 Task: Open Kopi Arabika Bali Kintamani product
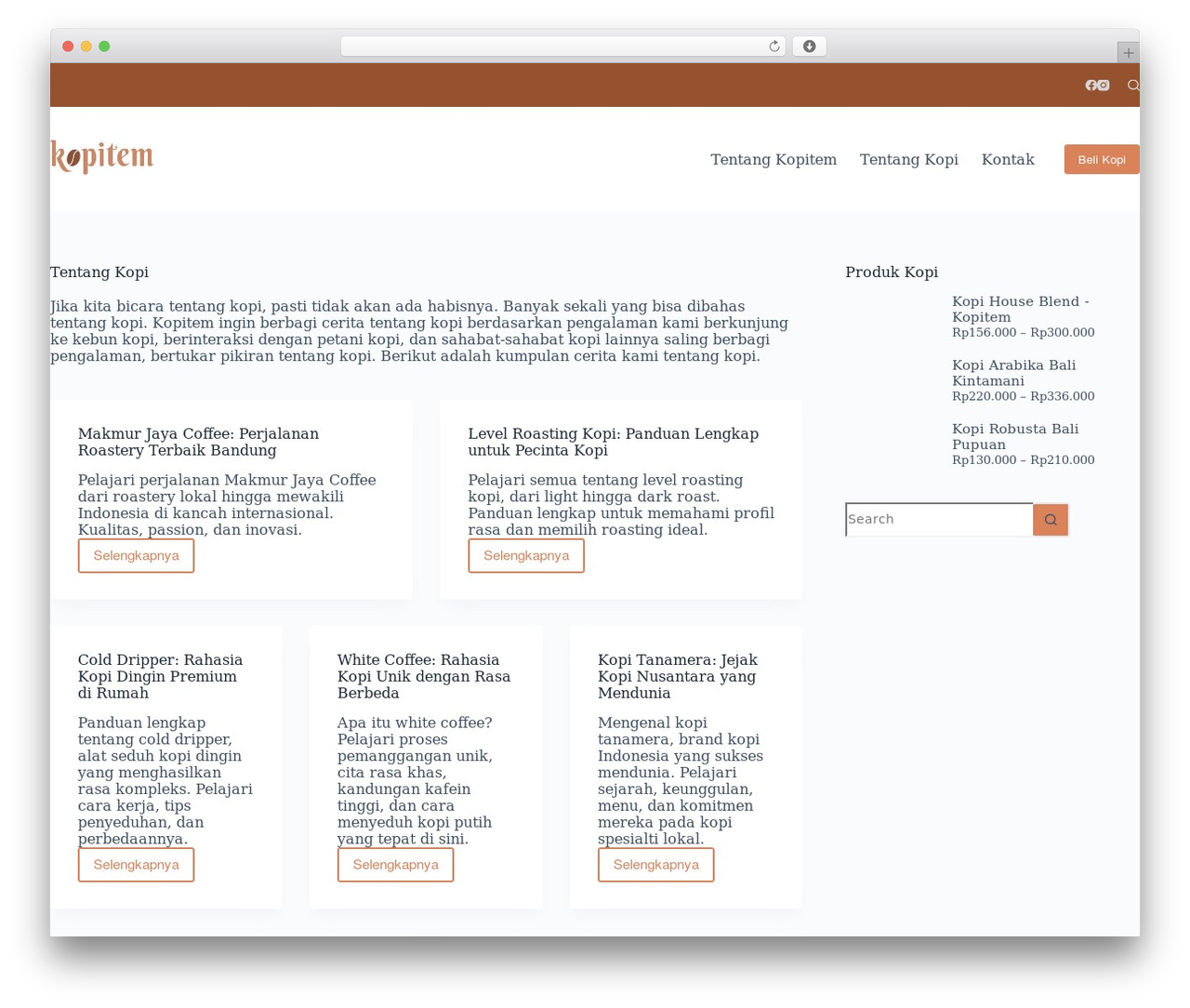coord(1014,373)
